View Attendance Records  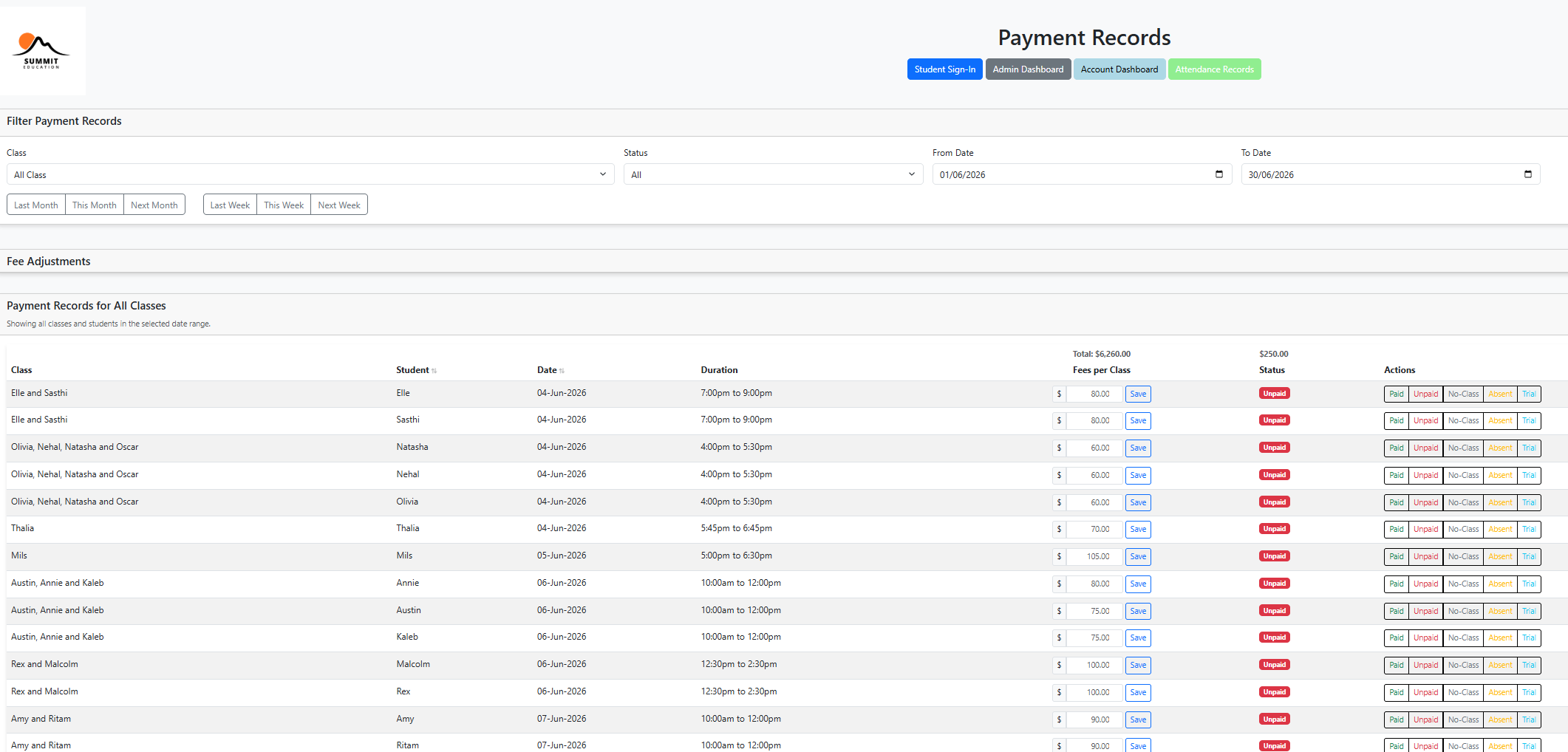(1214, 69)
